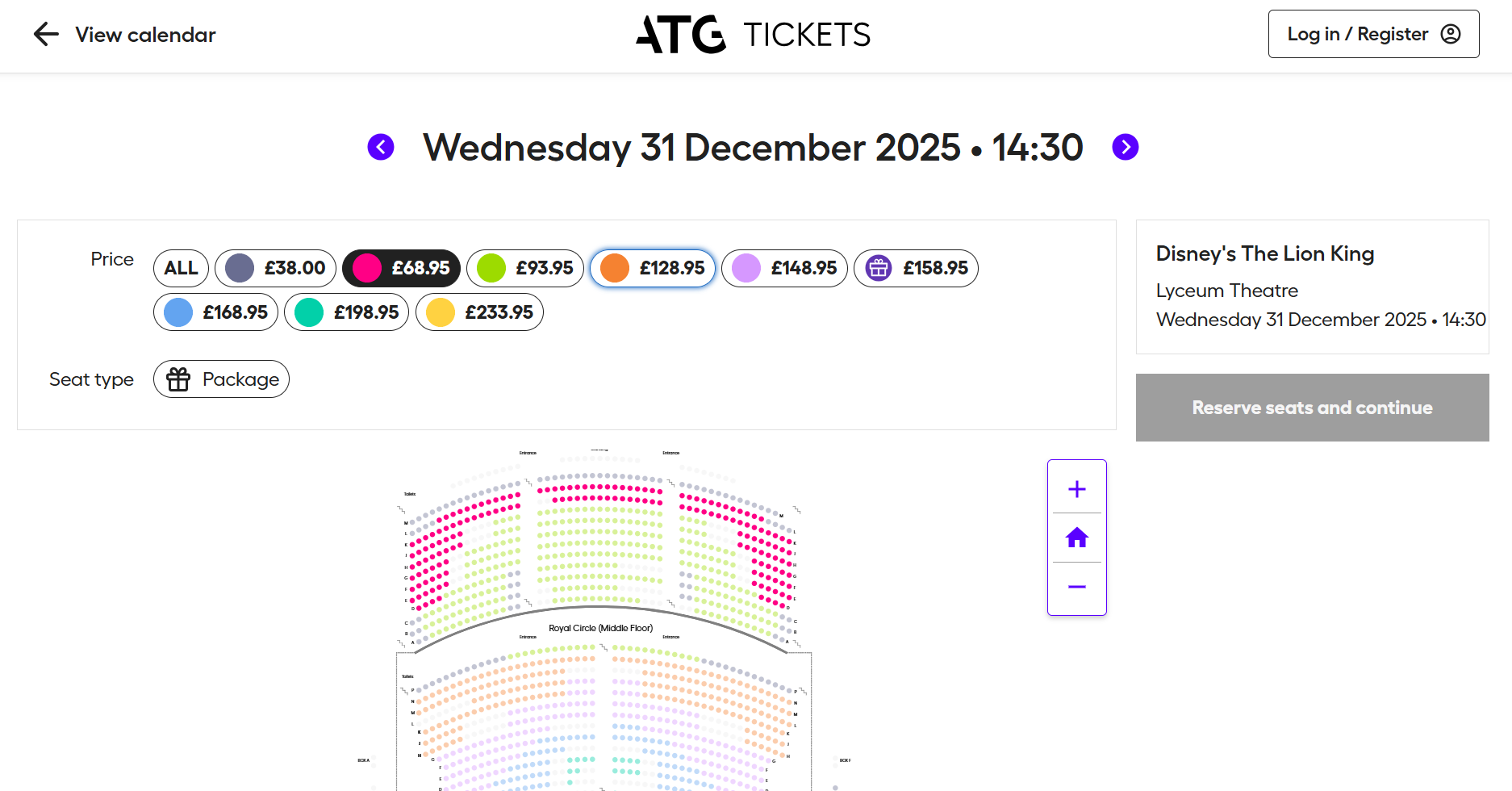Select the £128.95 price filter
The image size is (1512, 791).
[653, 268]
